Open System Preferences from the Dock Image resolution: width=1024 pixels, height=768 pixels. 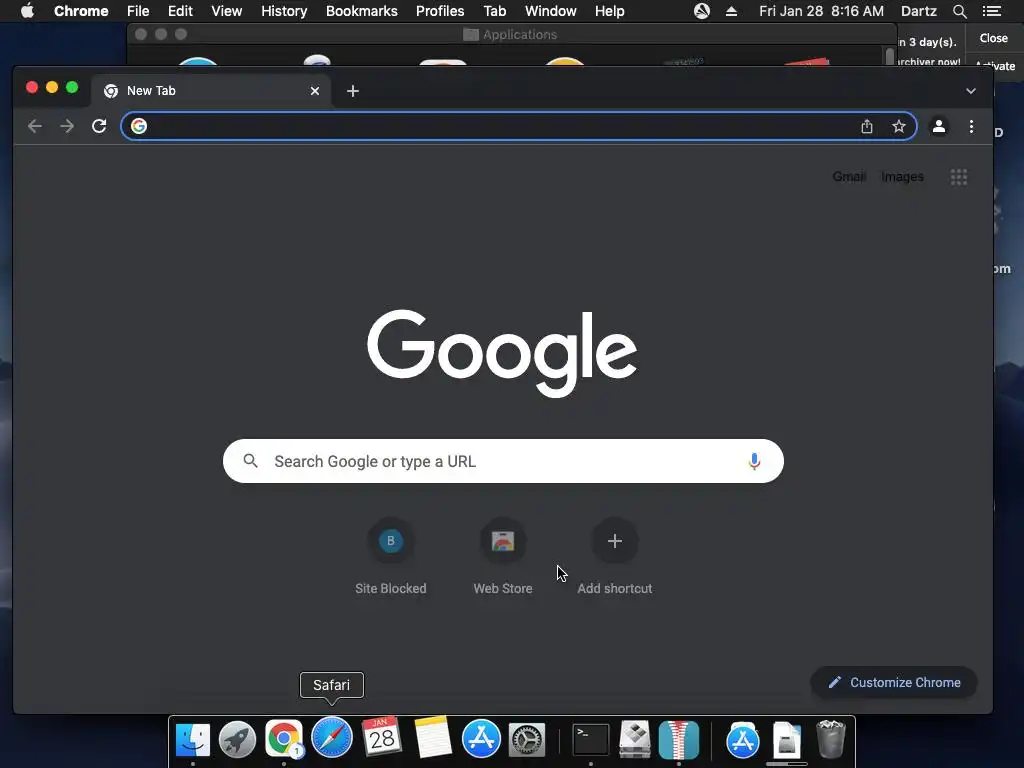point(527,740)
